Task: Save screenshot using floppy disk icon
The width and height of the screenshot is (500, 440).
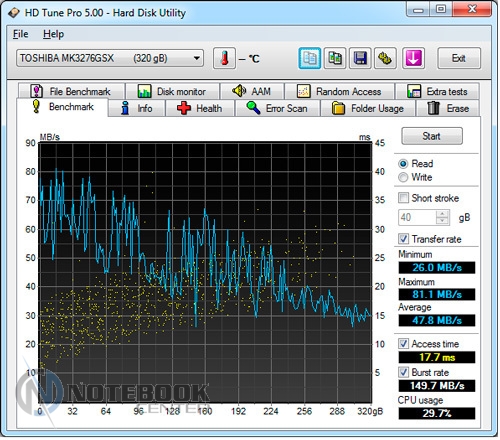Action: coord(360,58)
